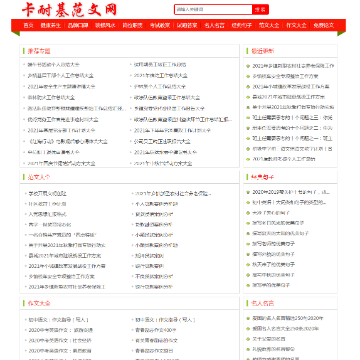Open 2021年度安全生产主题演讲稿大全 link

coord(61,87)
